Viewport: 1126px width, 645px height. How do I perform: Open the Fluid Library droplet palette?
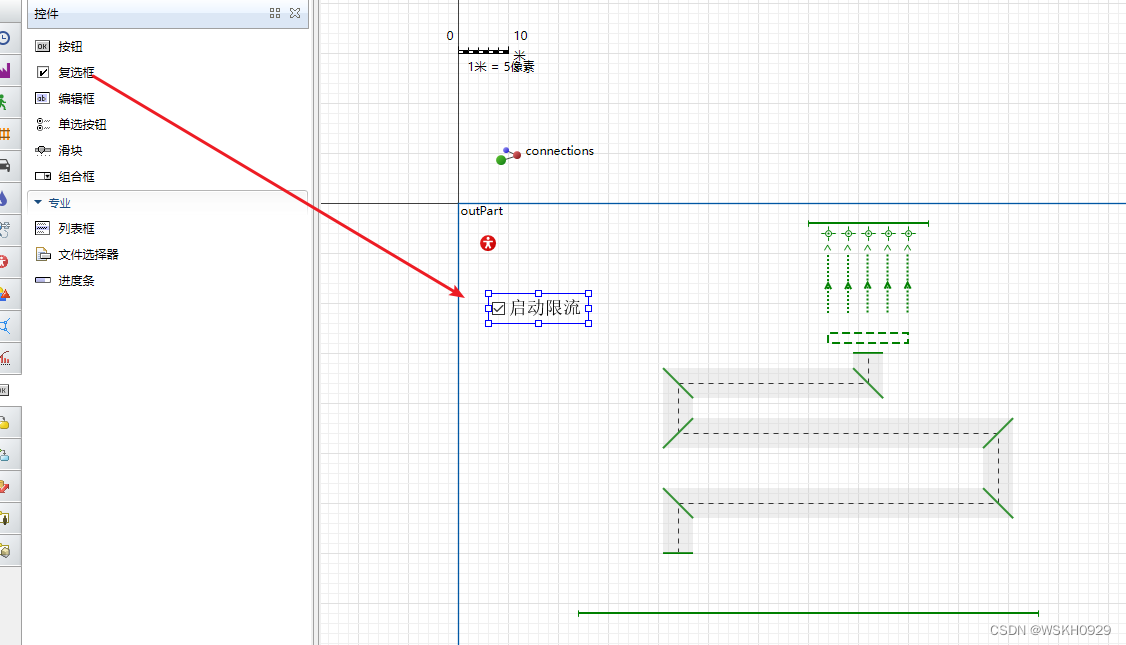(5, 198)
